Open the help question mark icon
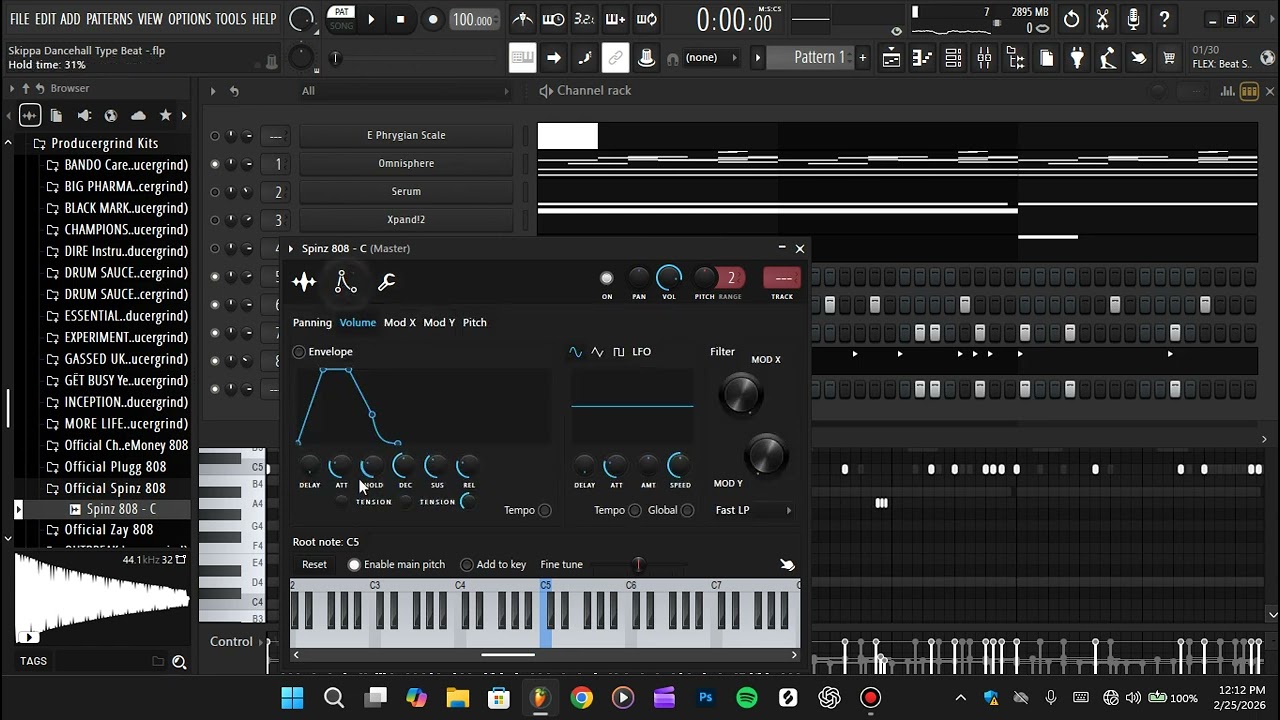This screenshot has height=720, width=1280. click(x=1164, y=19)
